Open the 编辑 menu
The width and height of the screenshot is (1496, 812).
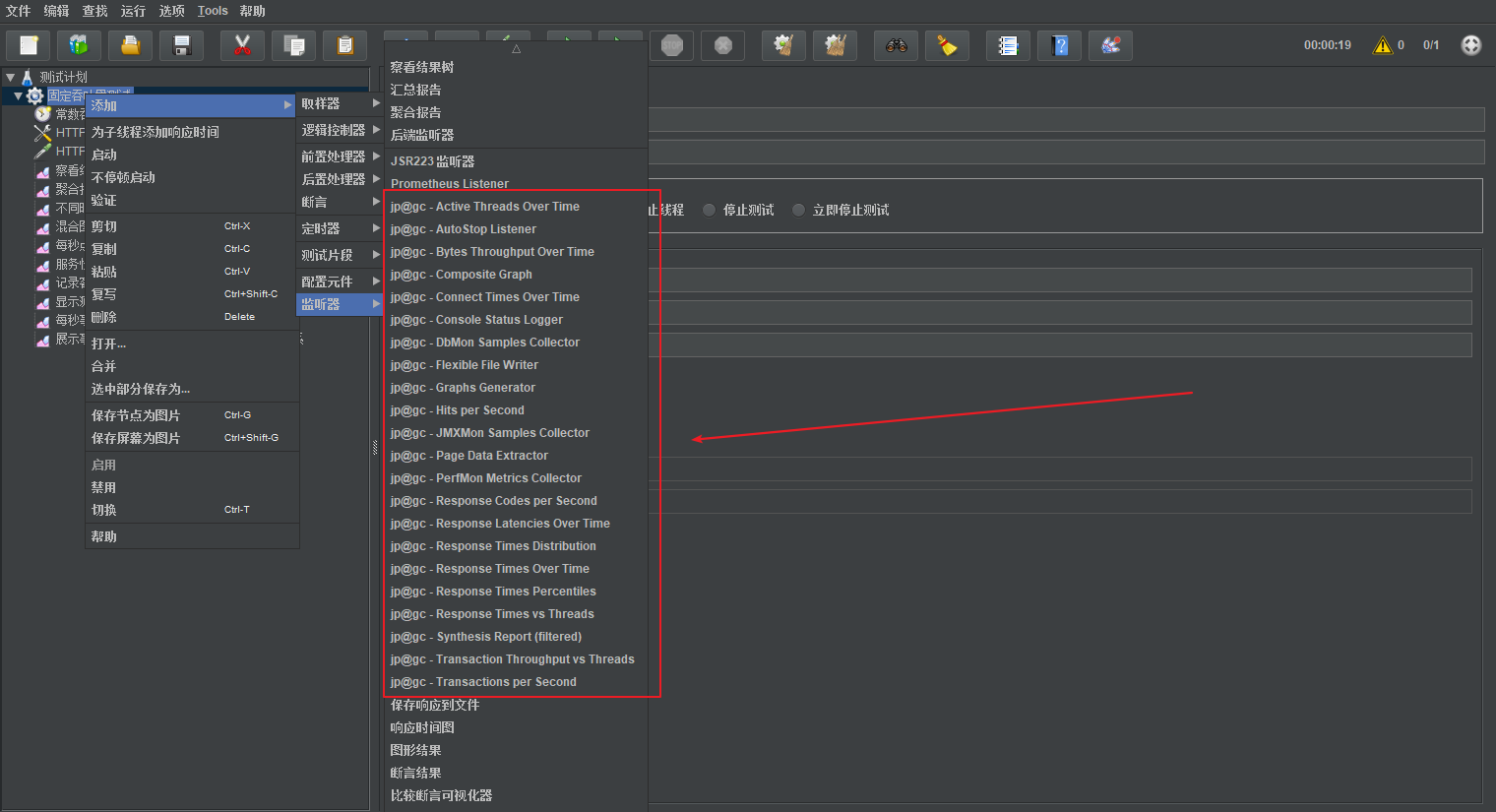coord(57,11)
